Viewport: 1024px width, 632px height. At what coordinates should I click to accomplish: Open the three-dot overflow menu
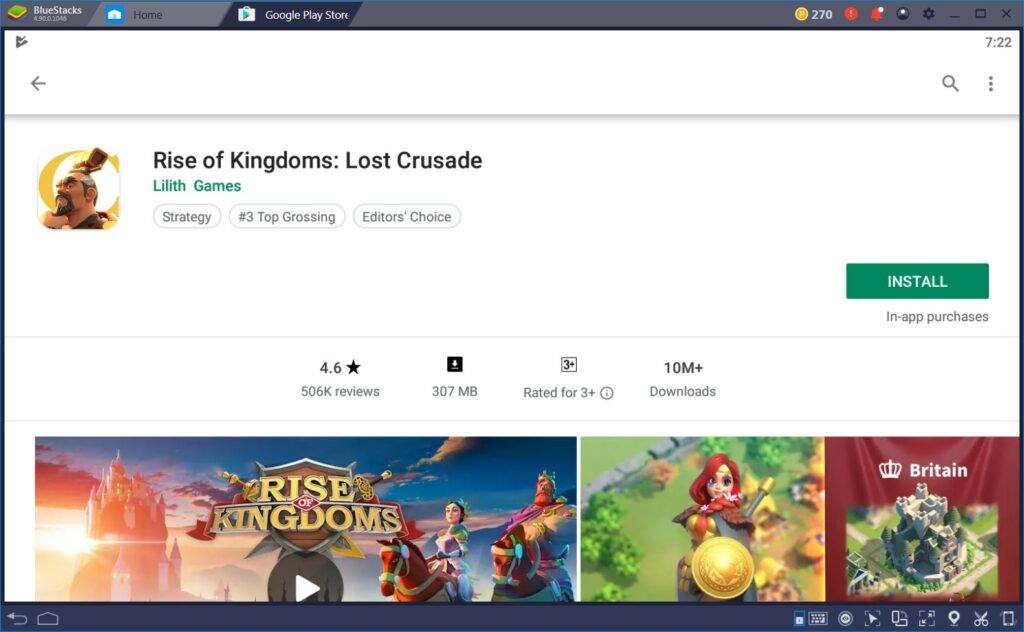[x=991, y=84]
